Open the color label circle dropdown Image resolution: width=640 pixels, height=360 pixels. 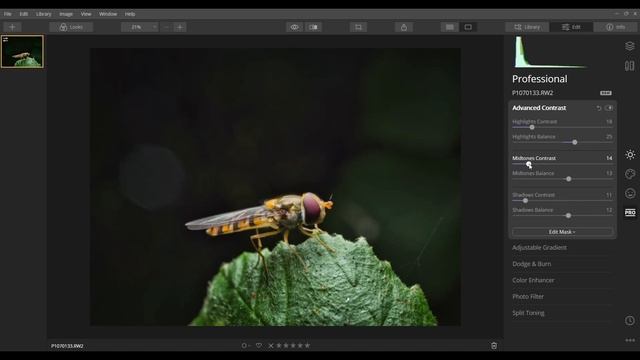tap(245, 346)
